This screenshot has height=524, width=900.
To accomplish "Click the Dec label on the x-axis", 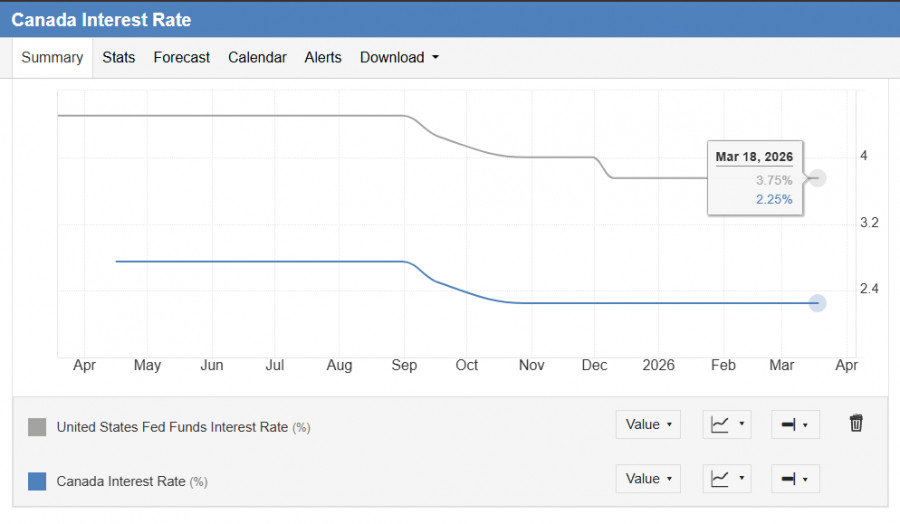I will tap(594, 365).
